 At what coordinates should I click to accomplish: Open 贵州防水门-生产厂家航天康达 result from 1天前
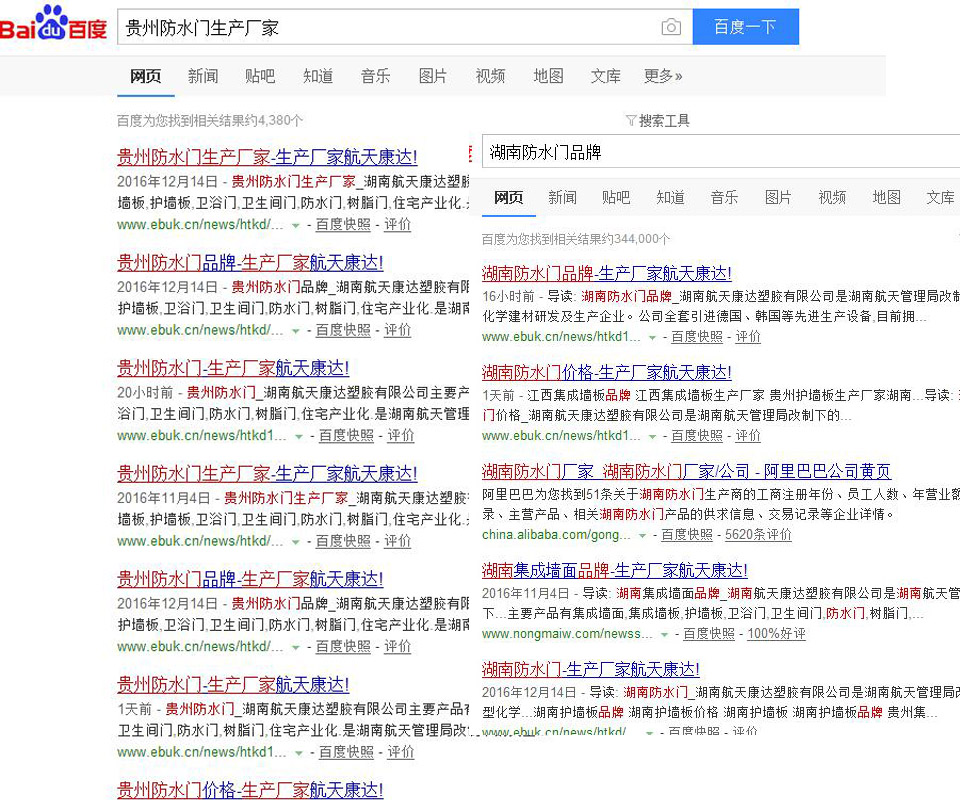point(233,685)
